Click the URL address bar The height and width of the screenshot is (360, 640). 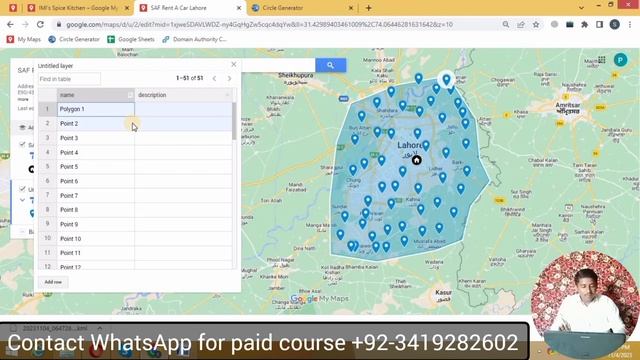coord(259,24)
